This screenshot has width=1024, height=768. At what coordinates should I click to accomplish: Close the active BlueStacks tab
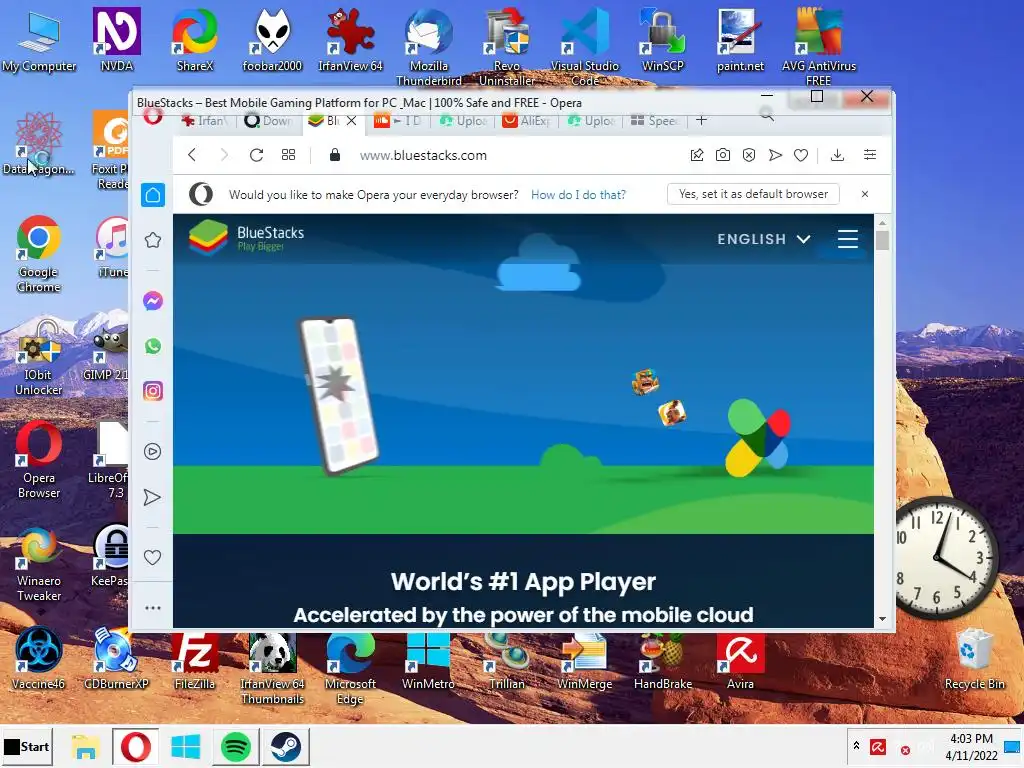[x=351, y=121]
